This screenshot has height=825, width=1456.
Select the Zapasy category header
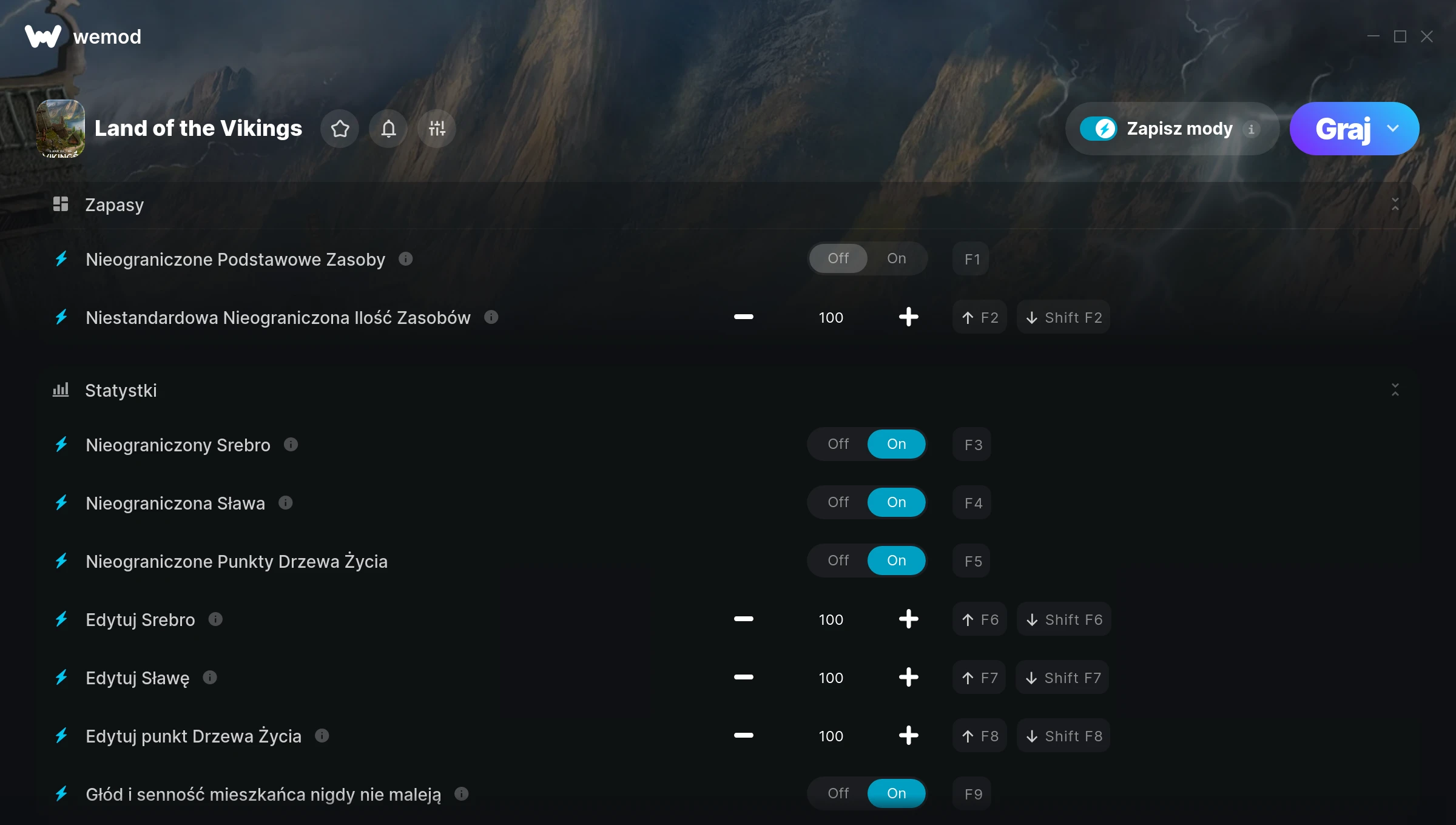(114, 205)
